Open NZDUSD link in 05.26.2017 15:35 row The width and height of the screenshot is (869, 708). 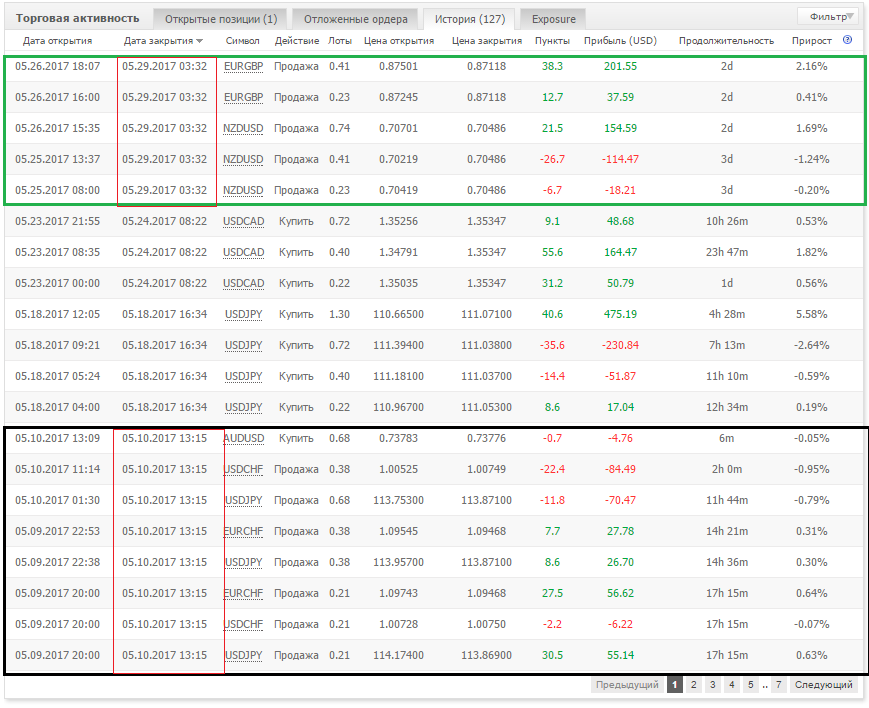click(x=243, y=129)
